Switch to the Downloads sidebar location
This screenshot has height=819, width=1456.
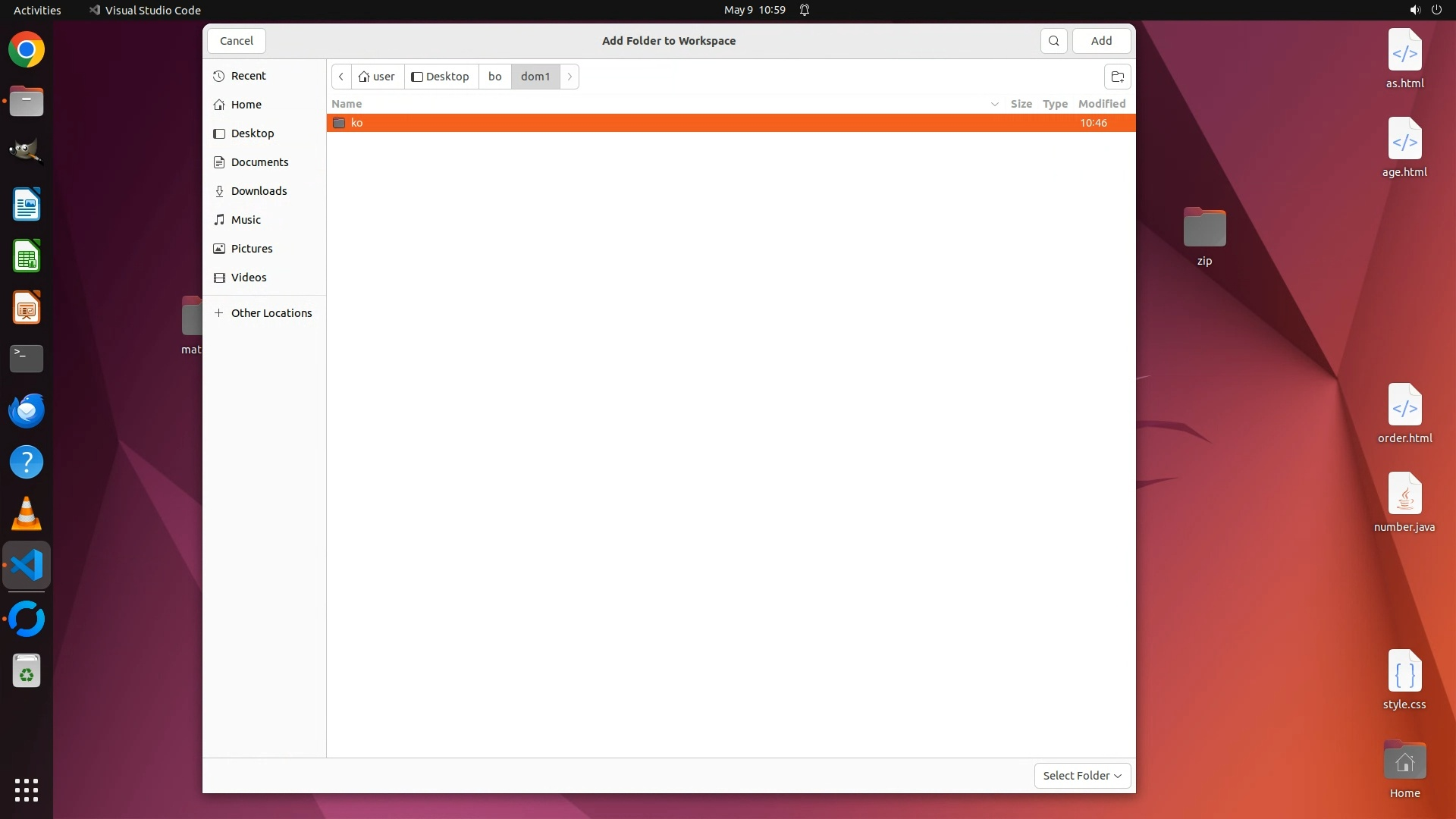tap(259, 191)
